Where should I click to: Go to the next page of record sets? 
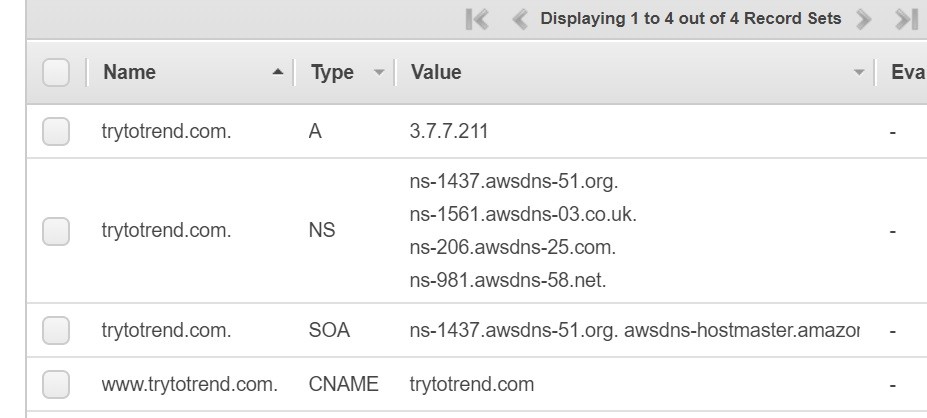pyautogui.click(x=864, y=19)
